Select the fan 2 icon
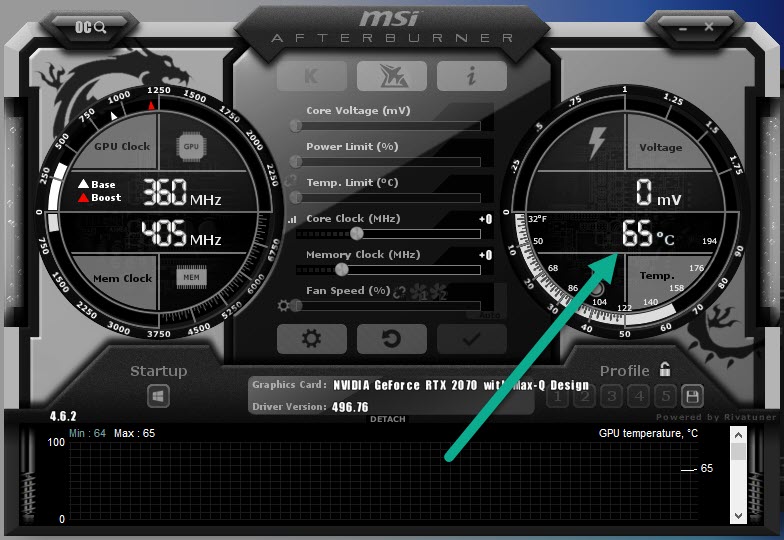The image size is (784, 540). coord(438,292)
